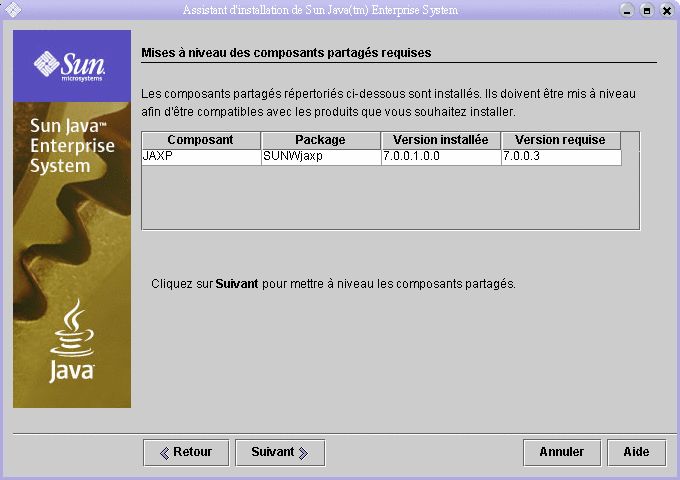Select installed version 7.0.0.1.0.0 cell
680x480 pixels.
point(441,157)
